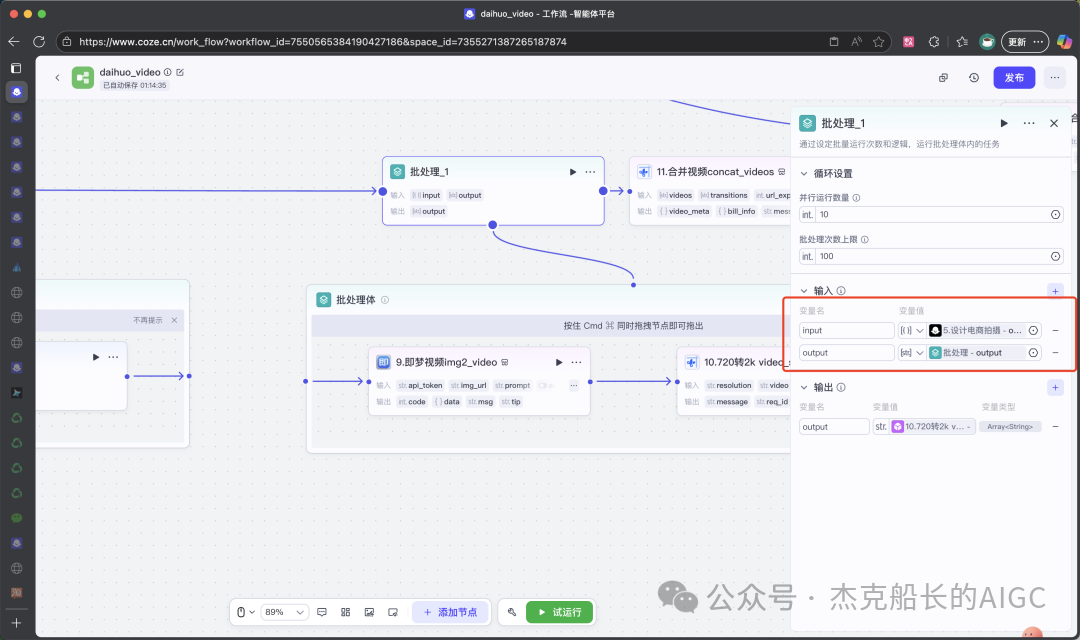This screenshot has height=640, width=1080.
Task: Open 批处理_1 canvas node options menu
Action: coord(590,172)
